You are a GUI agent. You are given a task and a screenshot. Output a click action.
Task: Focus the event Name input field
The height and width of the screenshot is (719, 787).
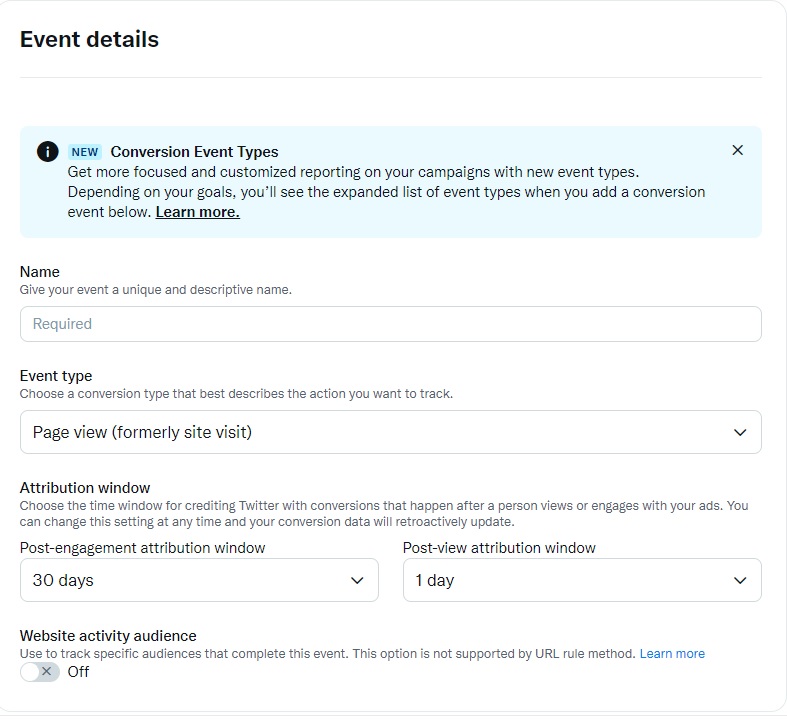coord(390,324)
